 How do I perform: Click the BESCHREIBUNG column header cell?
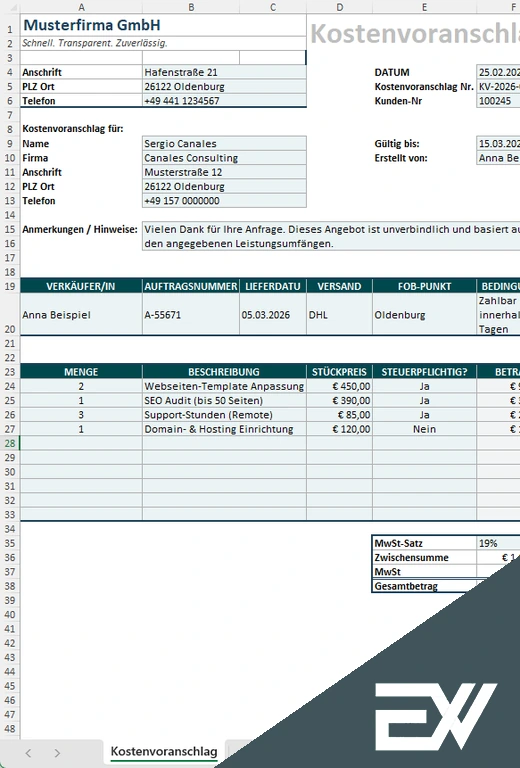click(224, 372)
